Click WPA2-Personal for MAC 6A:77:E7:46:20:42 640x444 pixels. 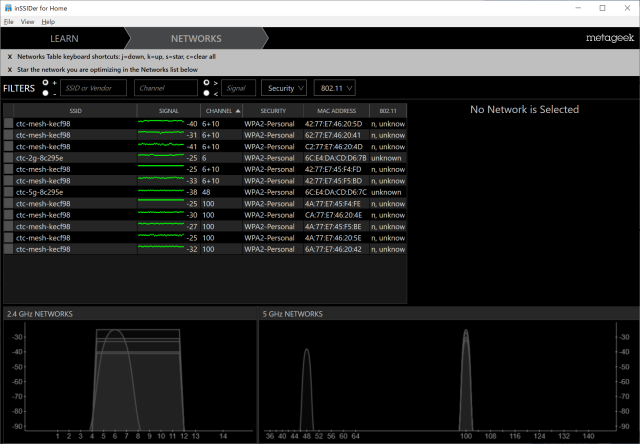click(x=269, y=249)
